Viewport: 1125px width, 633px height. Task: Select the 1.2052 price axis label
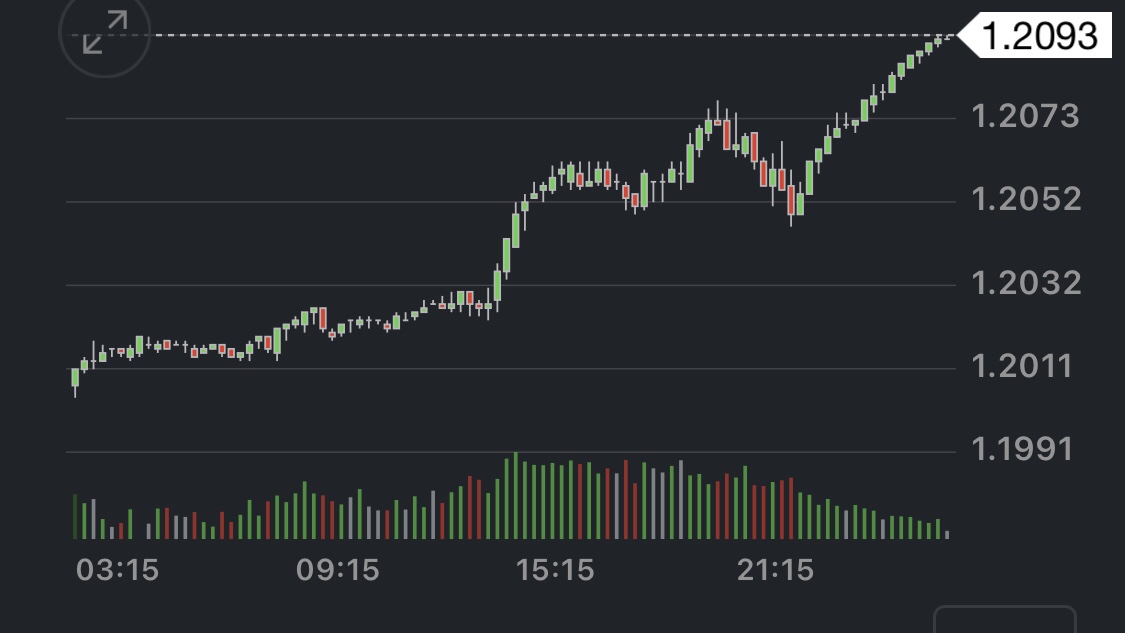(x=1026, y=199)
